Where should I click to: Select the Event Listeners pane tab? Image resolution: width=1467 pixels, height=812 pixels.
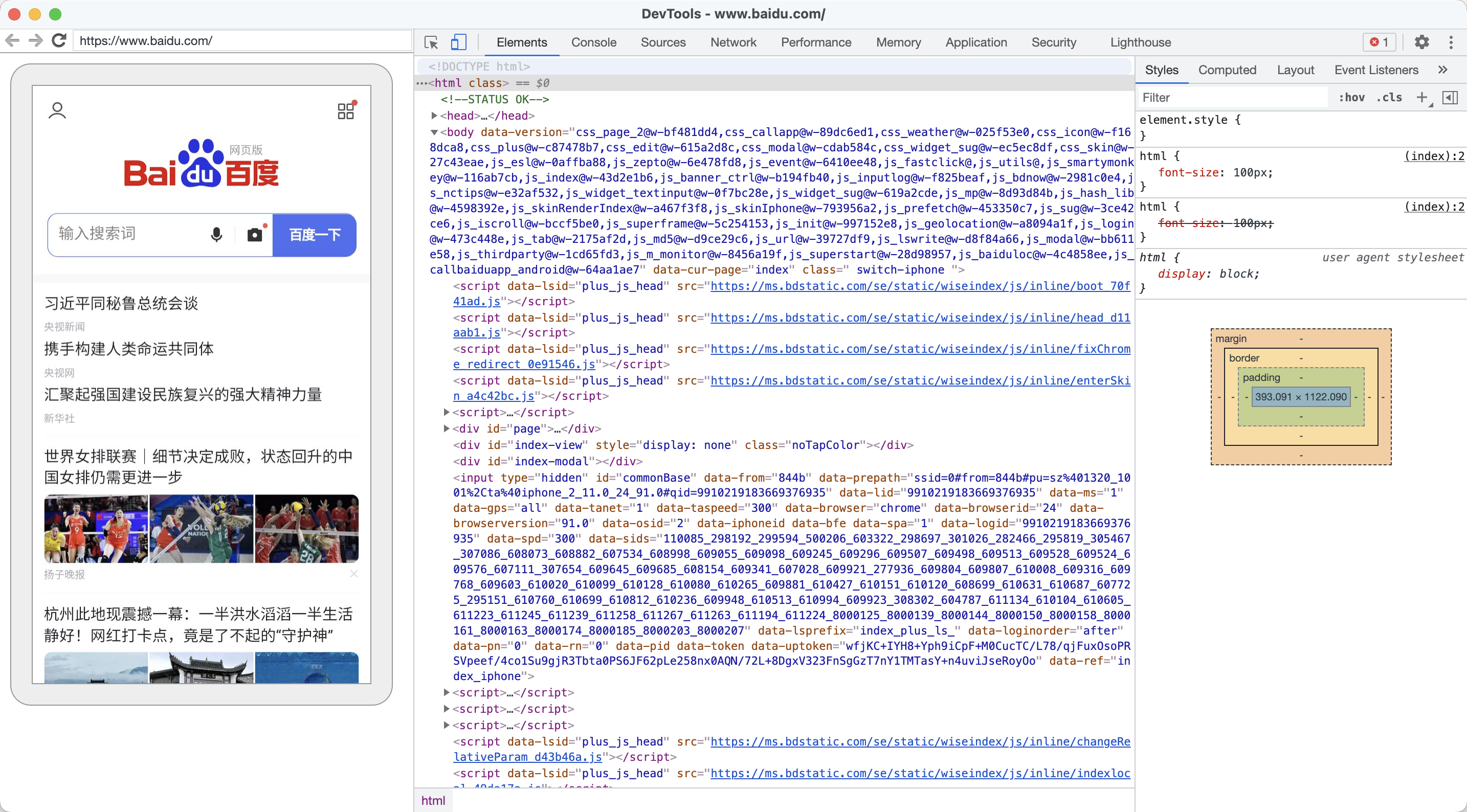click(x=1376, y=70)
